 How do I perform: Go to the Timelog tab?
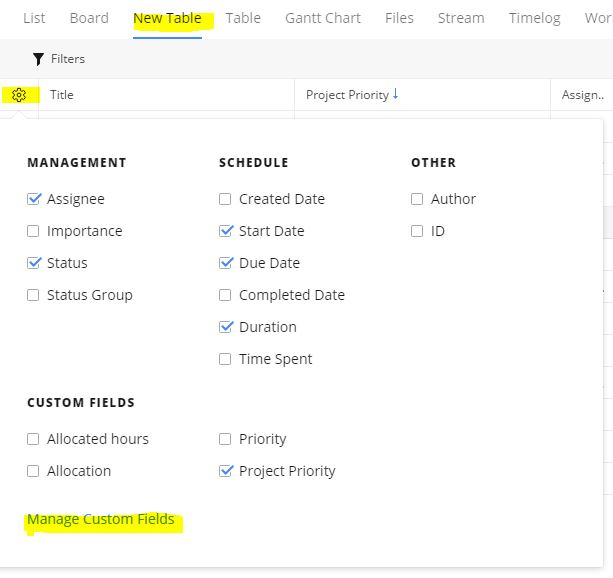[534, 18]
